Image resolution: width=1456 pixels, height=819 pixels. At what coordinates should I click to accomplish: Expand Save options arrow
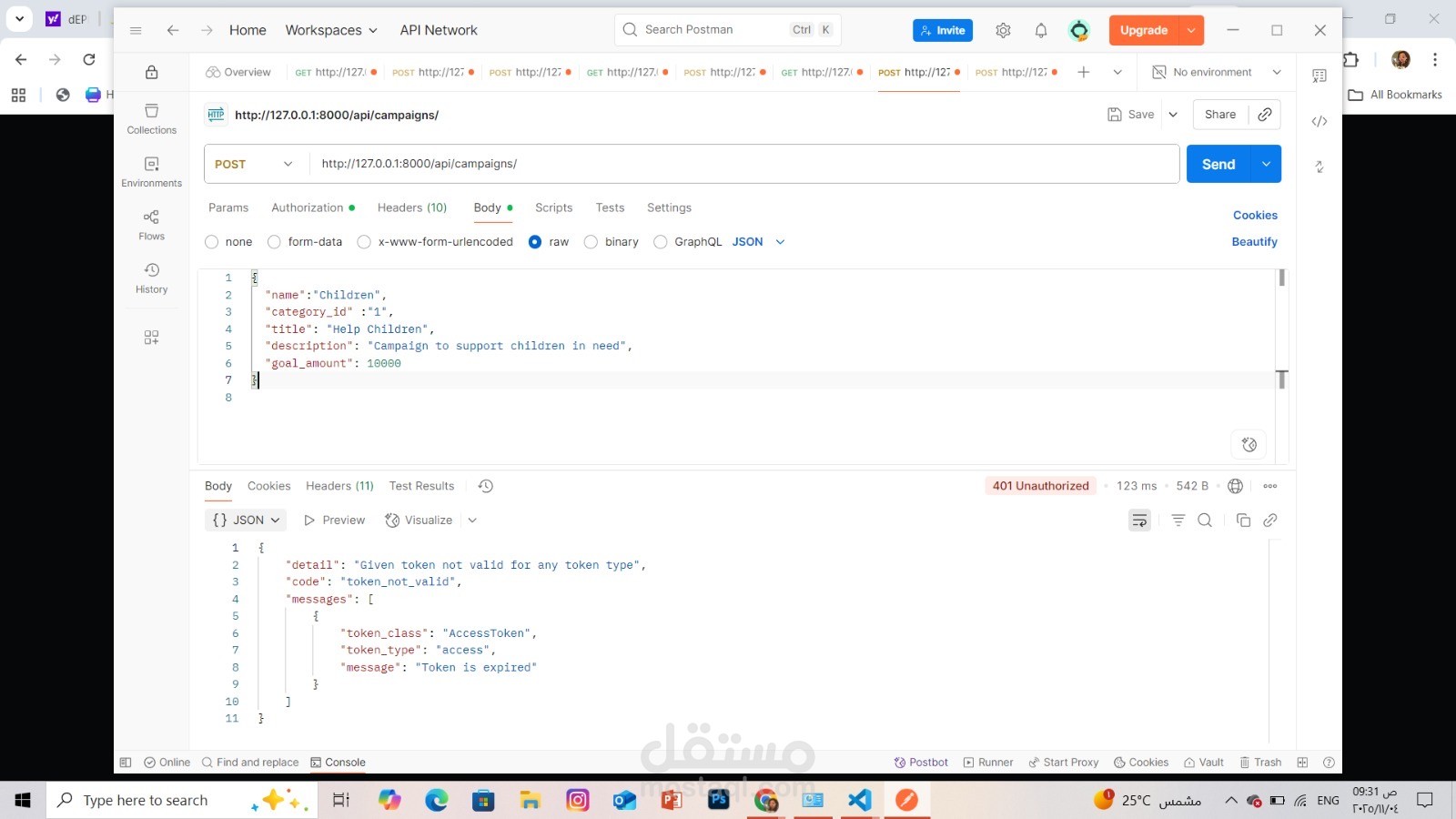[1173, 115]
